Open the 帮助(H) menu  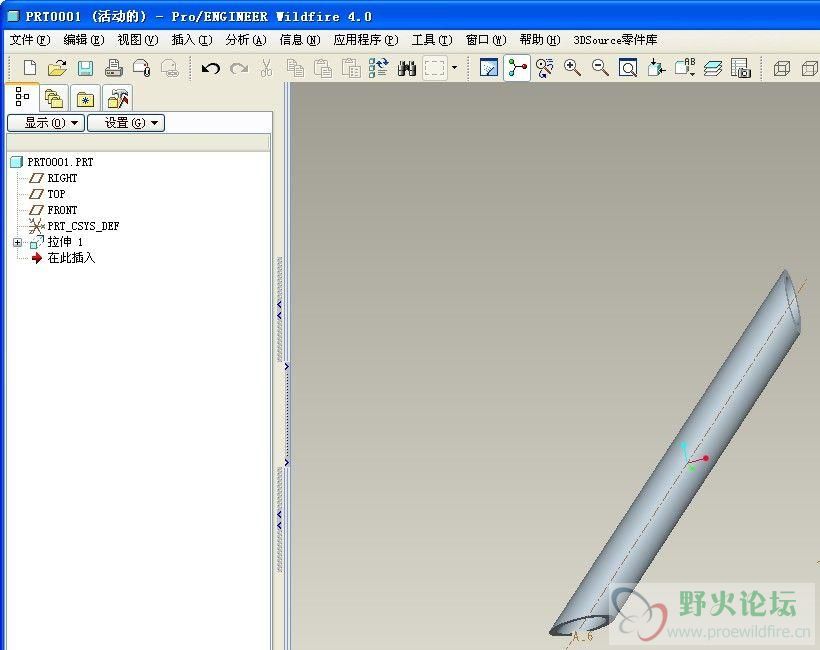(540, 40)
